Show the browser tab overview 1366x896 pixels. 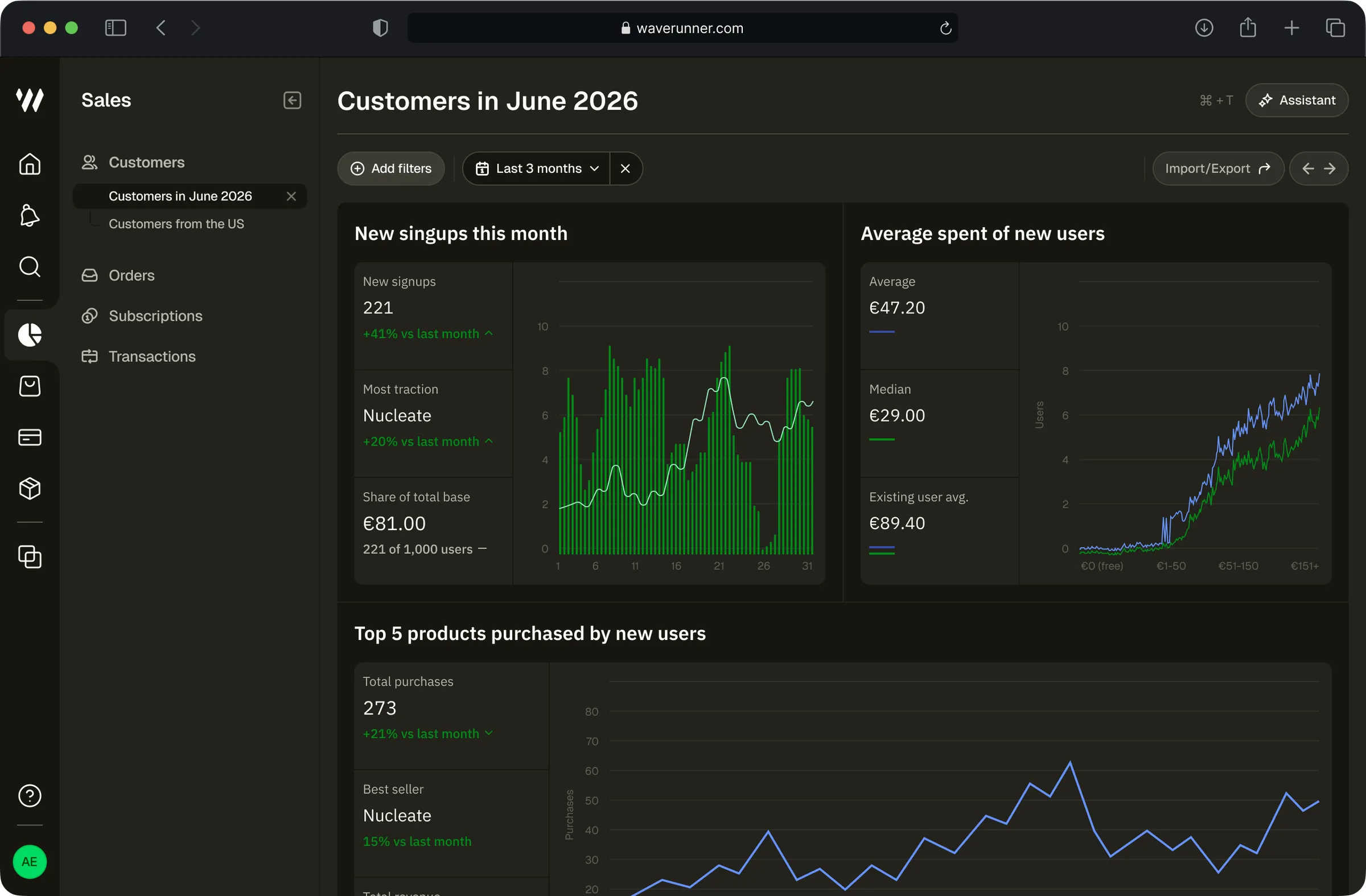pos(1335,27)
